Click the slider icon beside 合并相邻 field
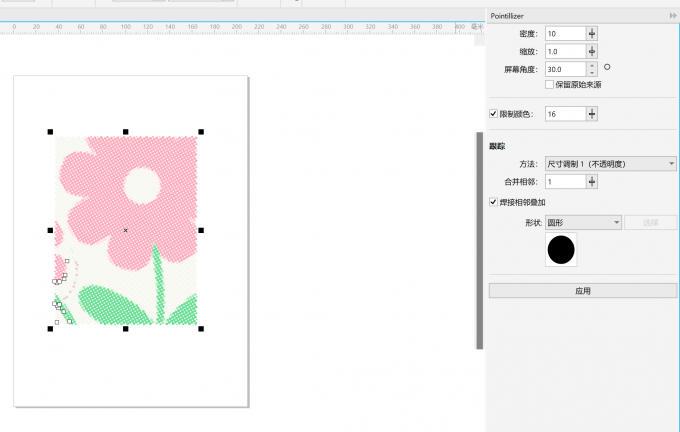The image size is (680, 432). pyautogui.click(x=592, y=182)
